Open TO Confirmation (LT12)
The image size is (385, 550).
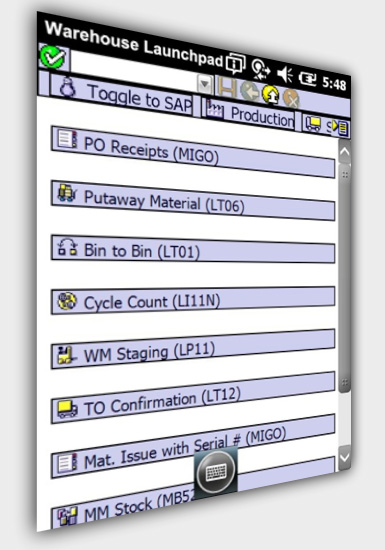coord(193,398)
